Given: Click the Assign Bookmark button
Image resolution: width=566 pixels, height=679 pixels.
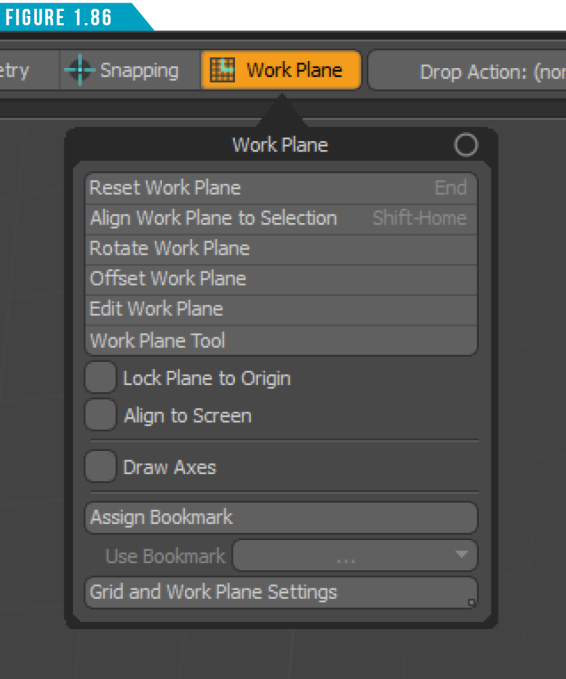Looking at the screenshot, I should pos(281,518).
